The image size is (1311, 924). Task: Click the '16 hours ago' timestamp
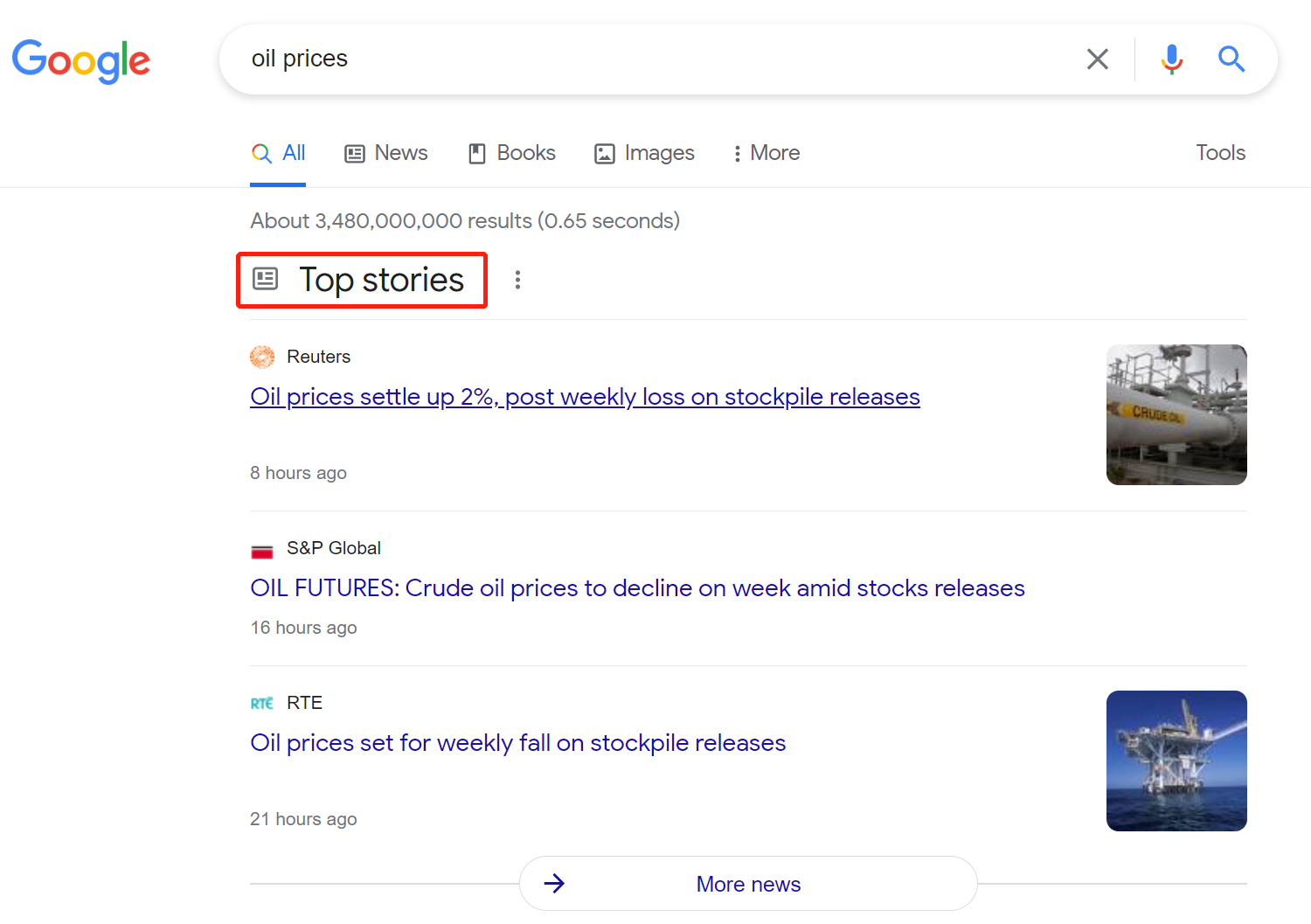pos(303,628)
